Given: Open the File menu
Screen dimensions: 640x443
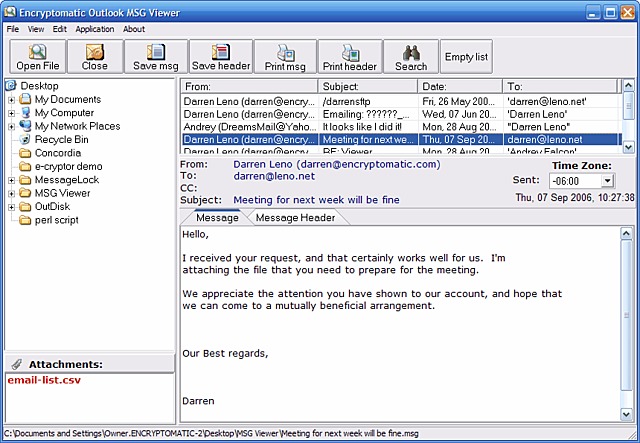Looking at the screenshot, I should point(13,29).
